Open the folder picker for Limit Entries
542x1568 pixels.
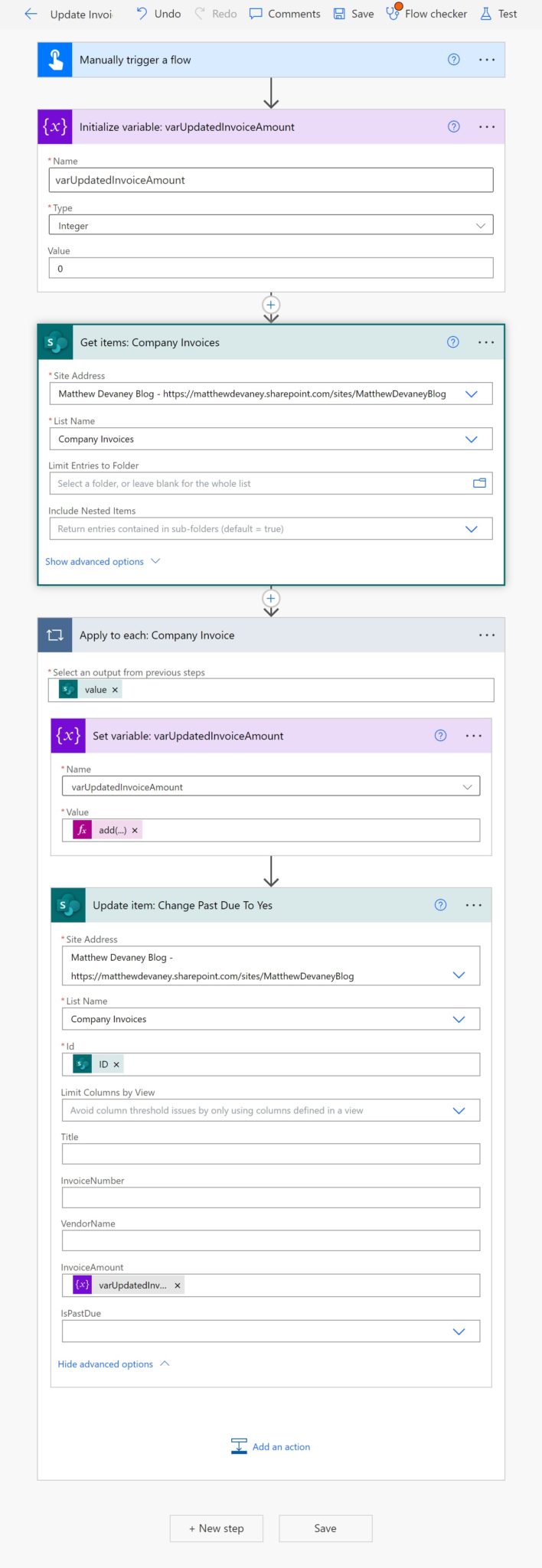pyautogui.click(x=479, y=483)
